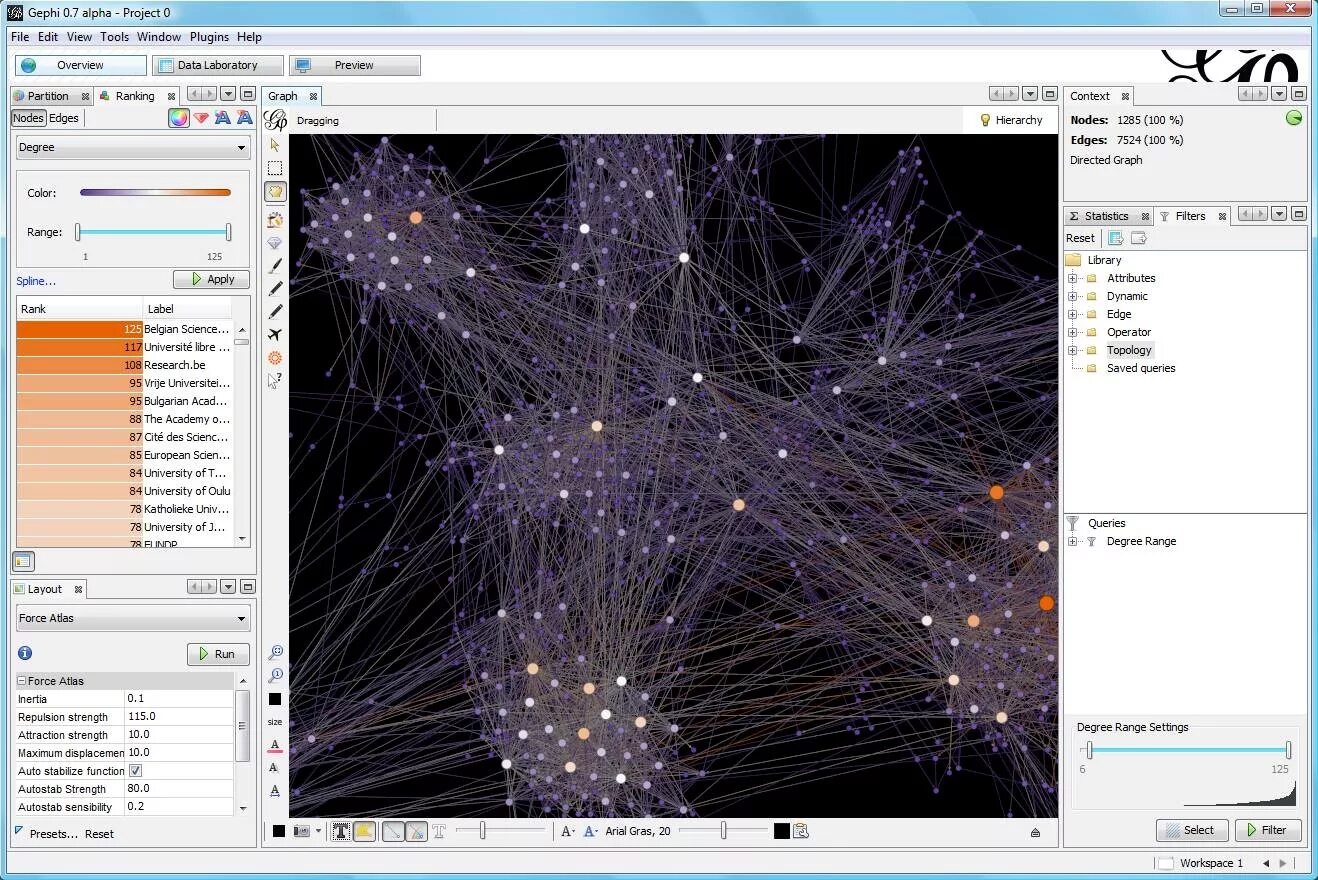Expand the Edge filter folder
The width and height of the screenshot is (1318, 880).
pyautogui.click(x=1073, y=314)
